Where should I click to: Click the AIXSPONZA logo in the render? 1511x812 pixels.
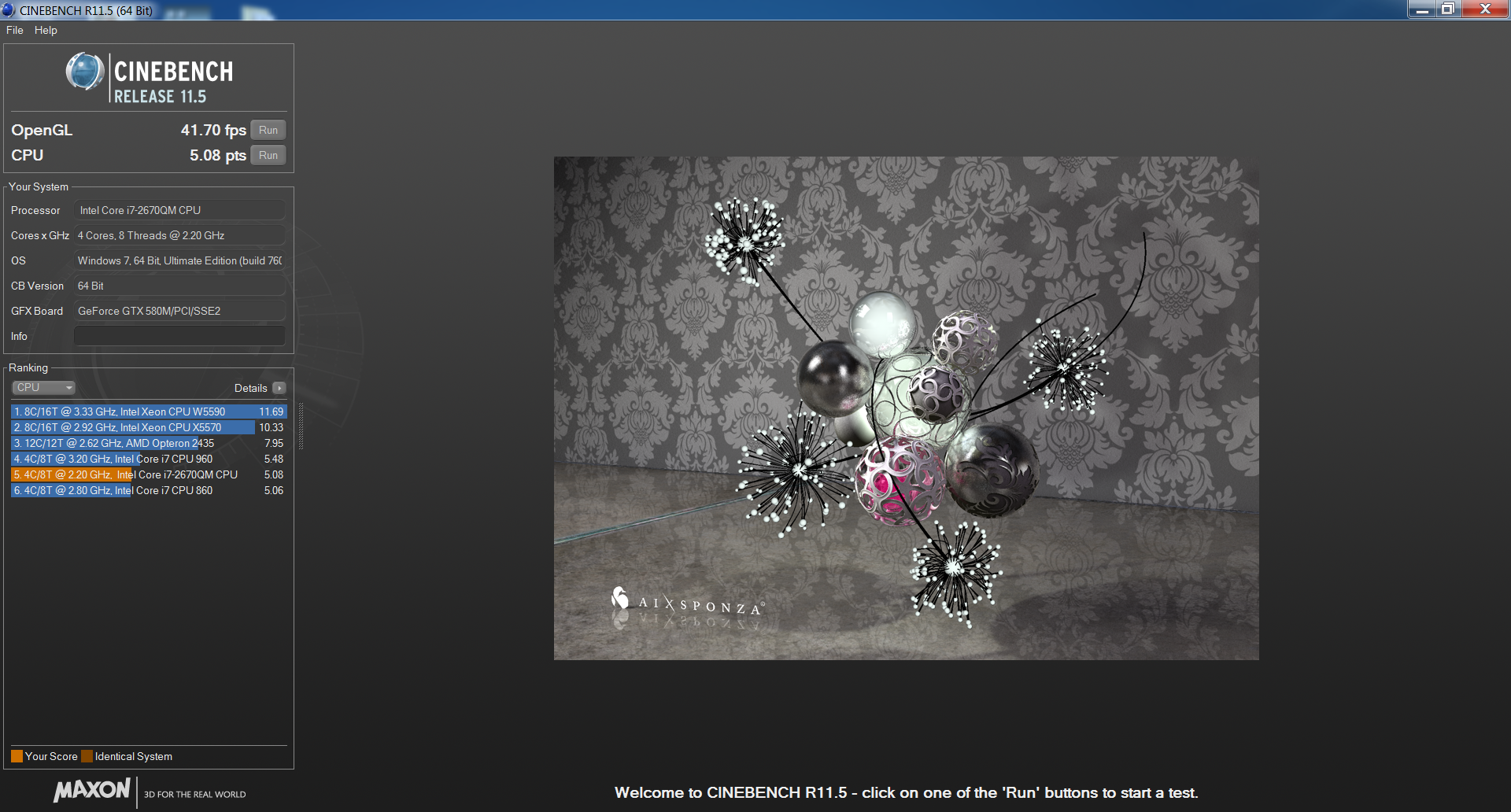(x=687, y=603)
